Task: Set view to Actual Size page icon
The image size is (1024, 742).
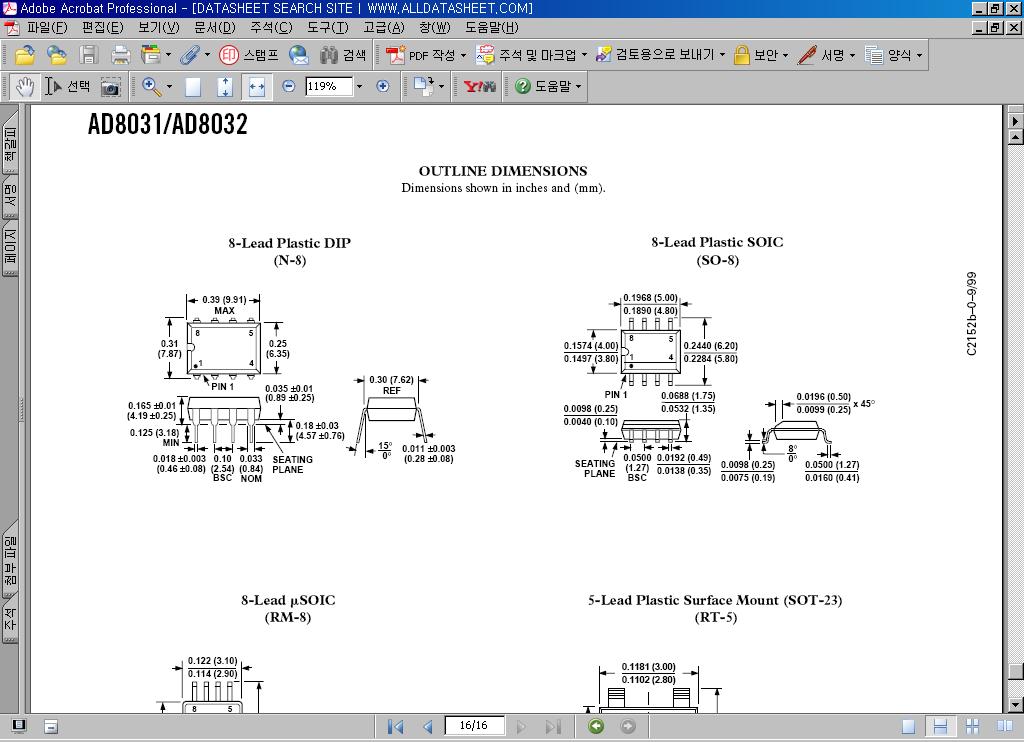Action: [x=193, y=86]
